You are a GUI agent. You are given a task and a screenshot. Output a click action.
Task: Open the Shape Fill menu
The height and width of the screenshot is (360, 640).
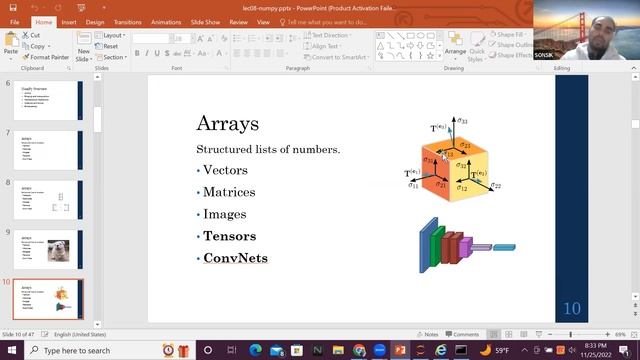(x=509, y=35)
